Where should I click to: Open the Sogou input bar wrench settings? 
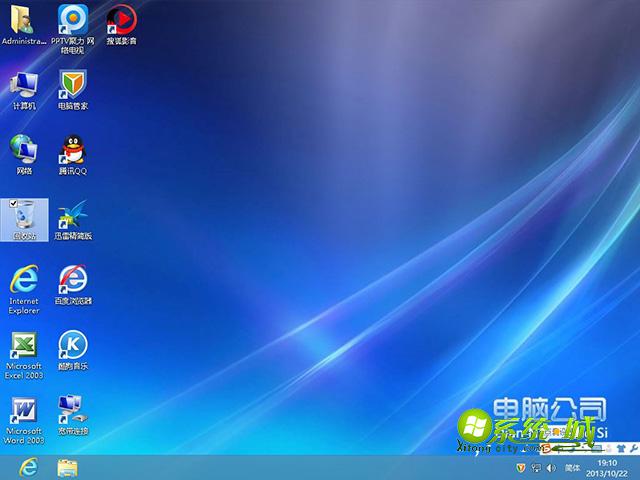coord(633,448)
